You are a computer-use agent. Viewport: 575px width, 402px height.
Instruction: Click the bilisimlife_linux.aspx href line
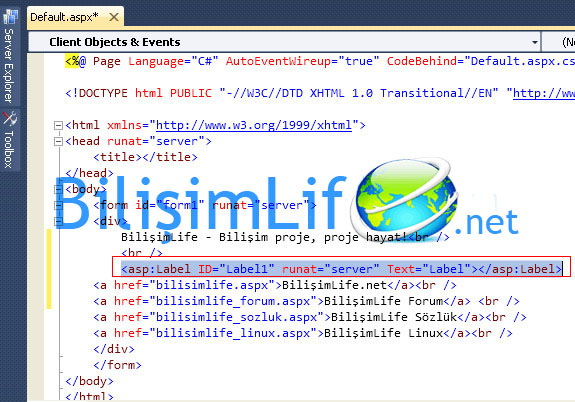coord(303,333)
